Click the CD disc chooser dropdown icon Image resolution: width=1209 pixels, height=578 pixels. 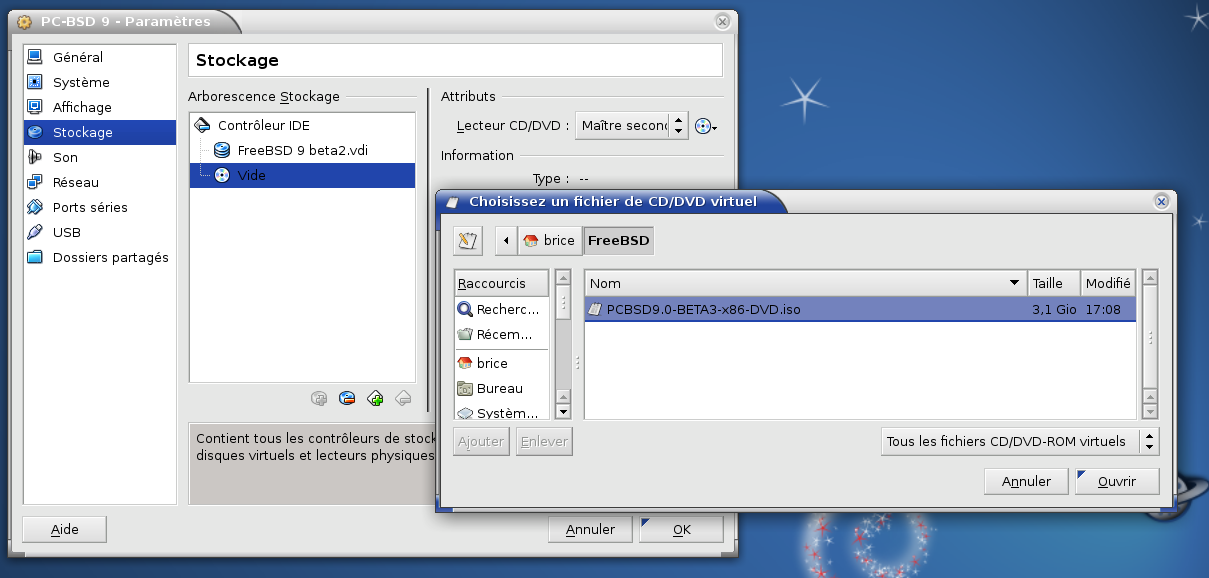pyautogui.click(x=706, y=126)
